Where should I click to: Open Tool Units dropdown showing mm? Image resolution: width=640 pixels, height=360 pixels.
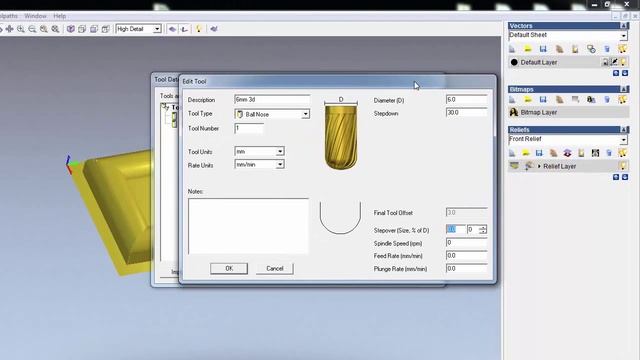pos(280,151)
